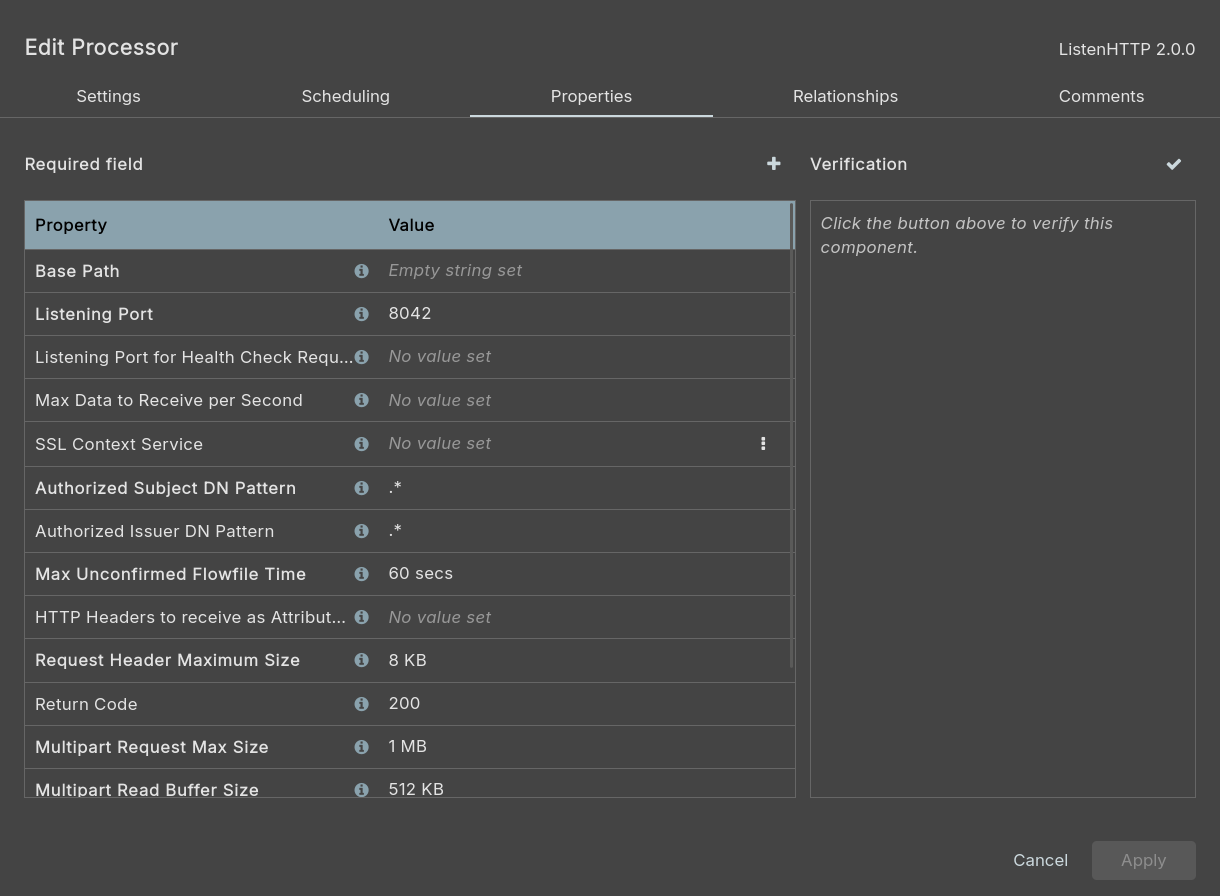Viewport: 1220px width, 896px height.
Task: Click info icon beside Listening Port
Action: point(361,314)
